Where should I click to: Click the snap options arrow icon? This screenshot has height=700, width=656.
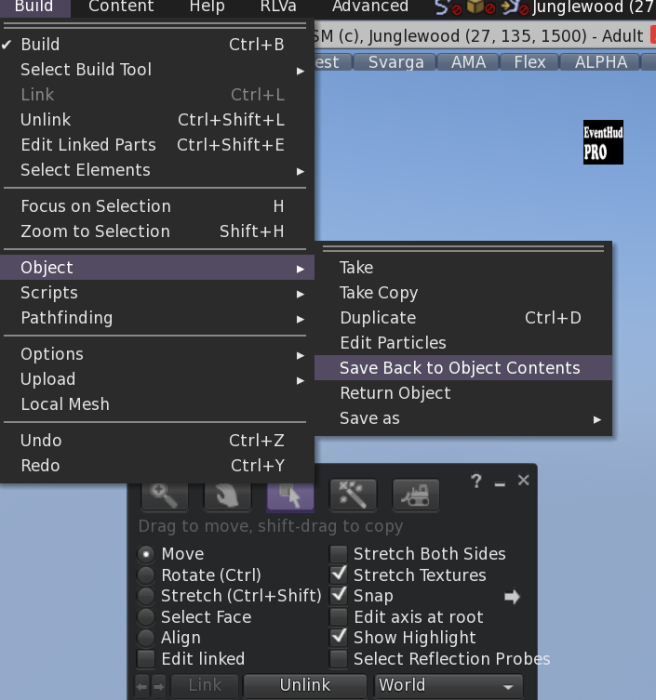tap(512, 597)
